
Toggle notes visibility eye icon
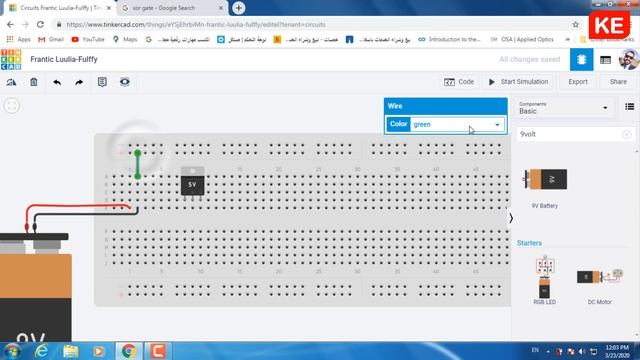coord(124,82)
